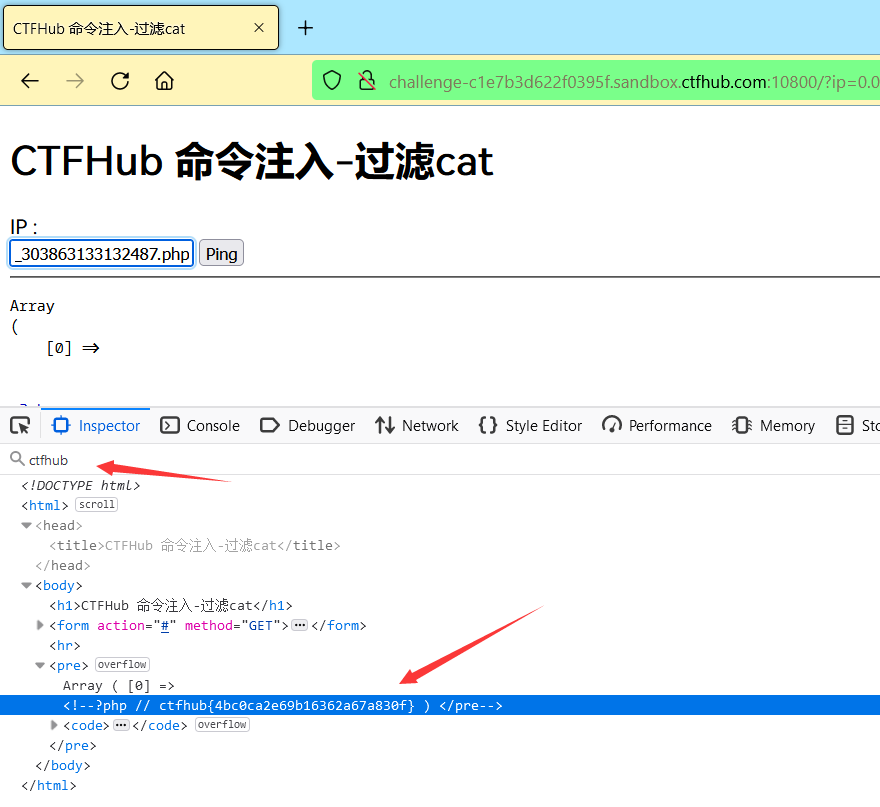Close the CTFHub 命令注入-过滤cat browser tab
Viewport: 880px width, 807px height.
(259, 28)
